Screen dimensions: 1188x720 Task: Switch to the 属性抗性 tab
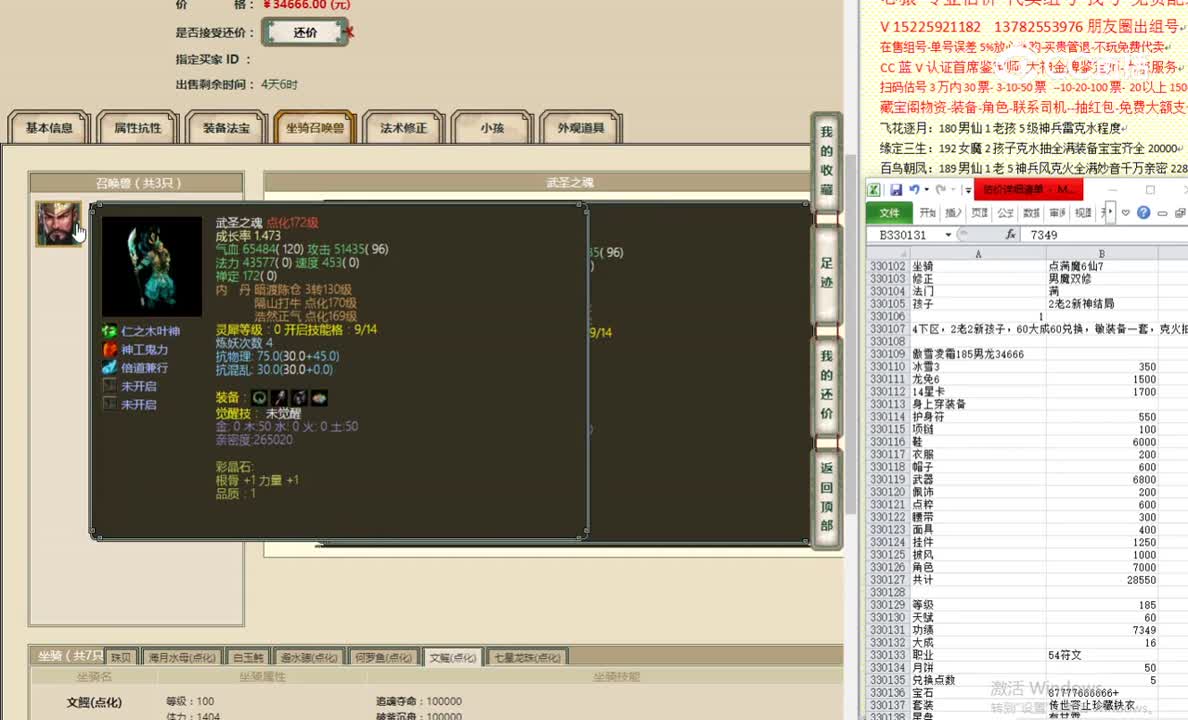click(138, 128)
